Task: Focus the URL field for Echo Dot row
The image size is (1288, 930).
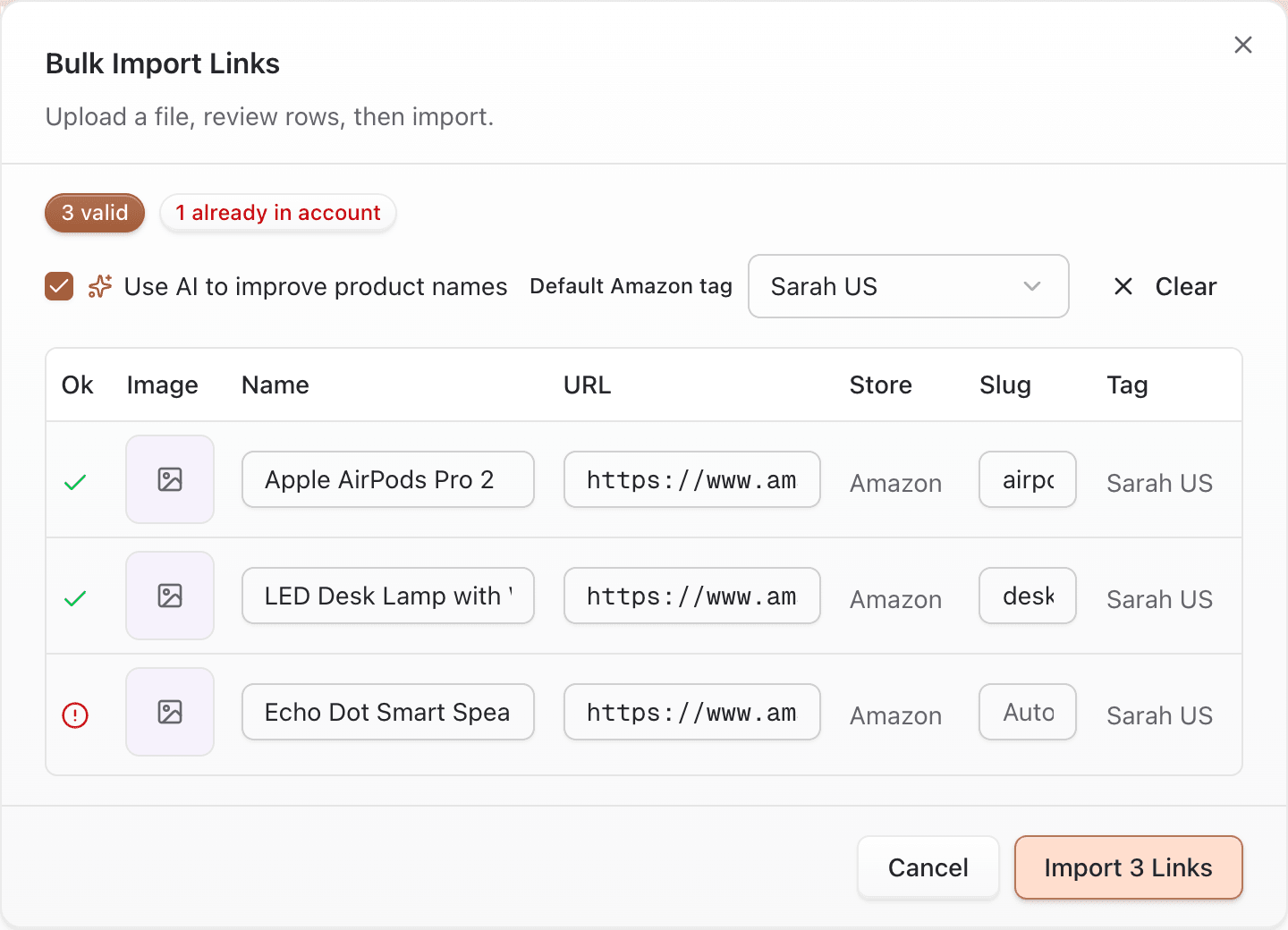Action: [692, 712]
